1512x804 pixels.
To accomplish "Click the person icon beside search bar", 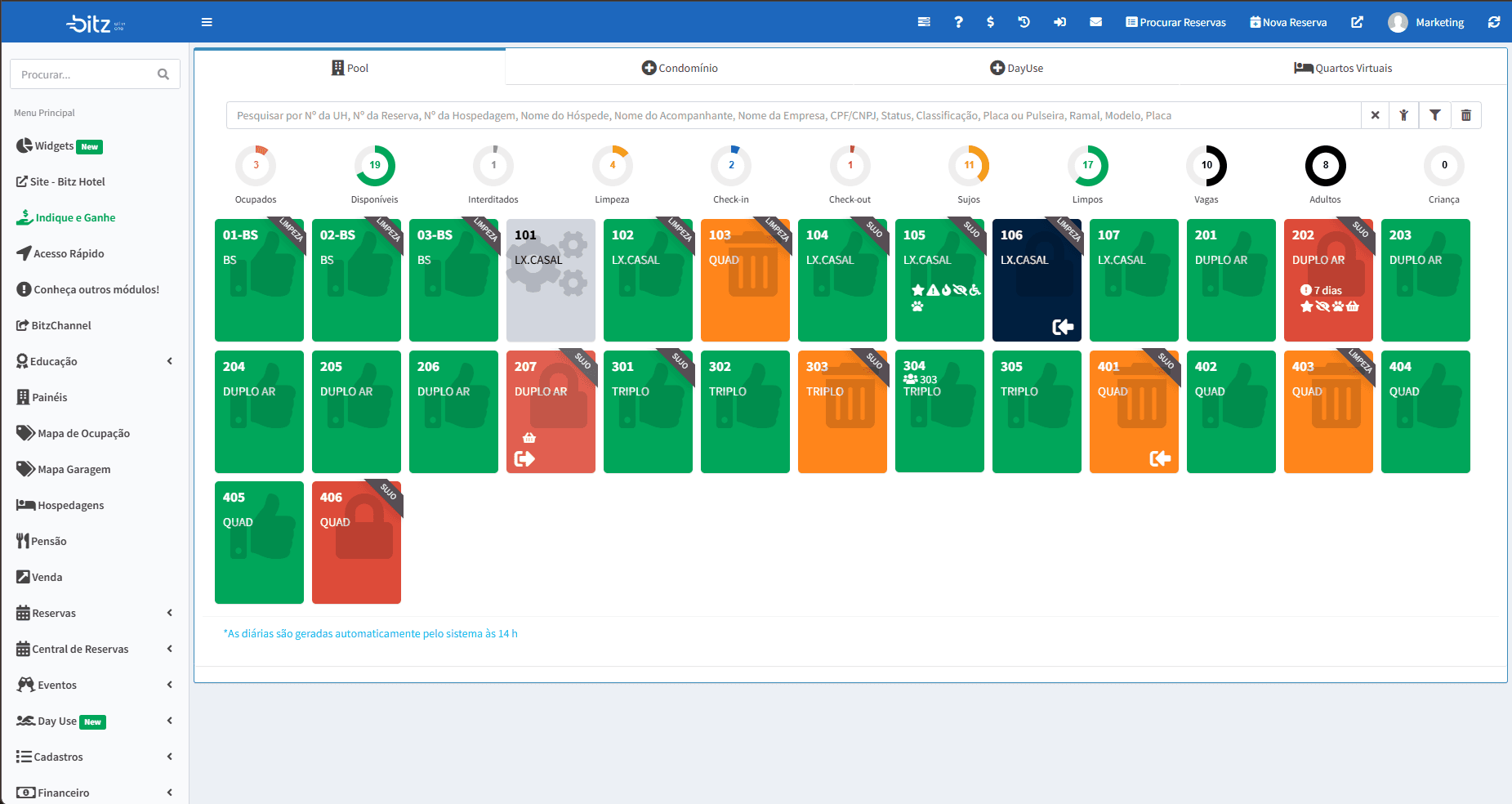I will coord(1403,115).
